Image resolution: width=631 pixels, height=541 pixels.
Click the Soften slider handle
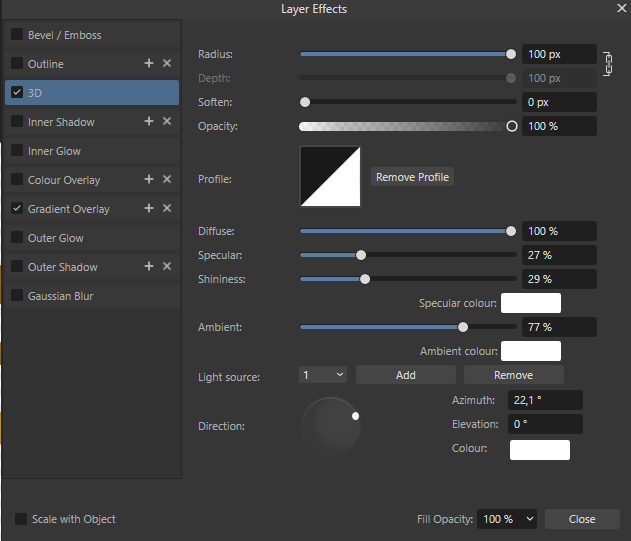tap(305, 102)
